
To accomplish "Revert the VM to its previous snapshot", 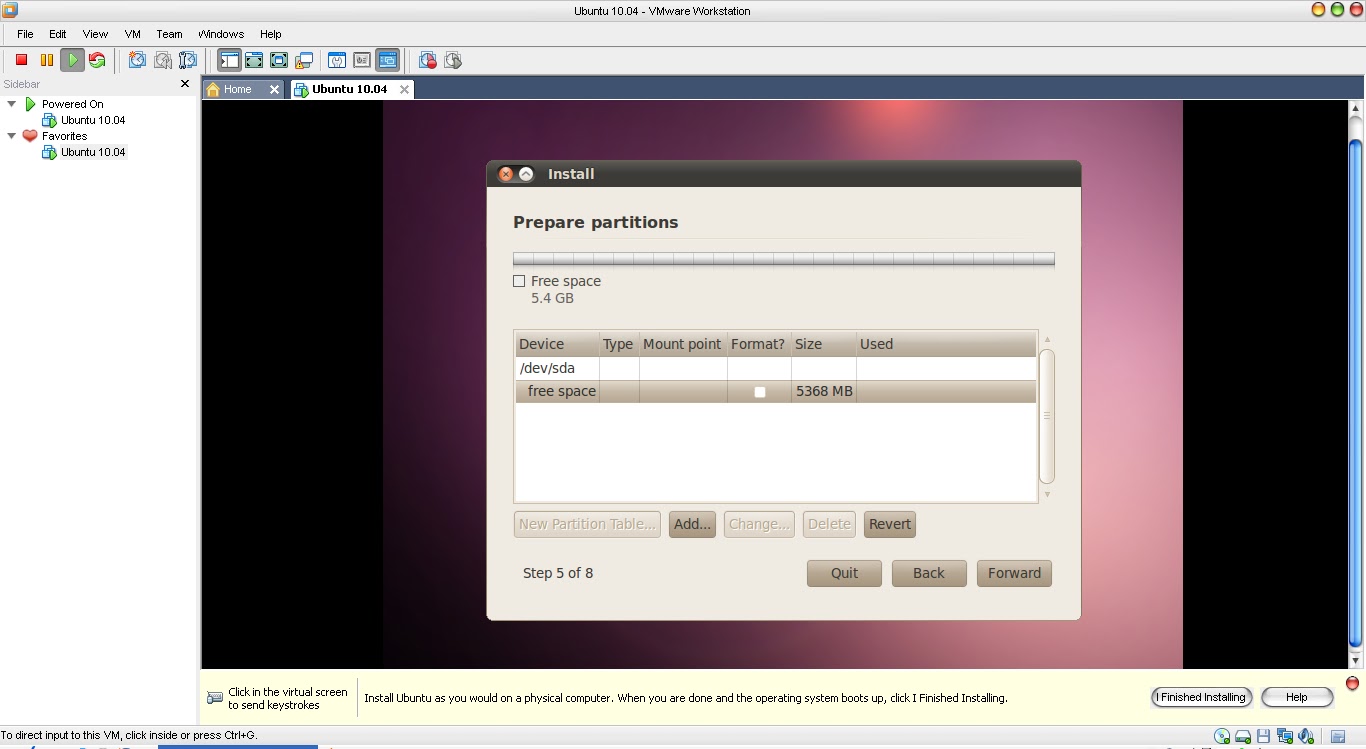I will point(163,60).
